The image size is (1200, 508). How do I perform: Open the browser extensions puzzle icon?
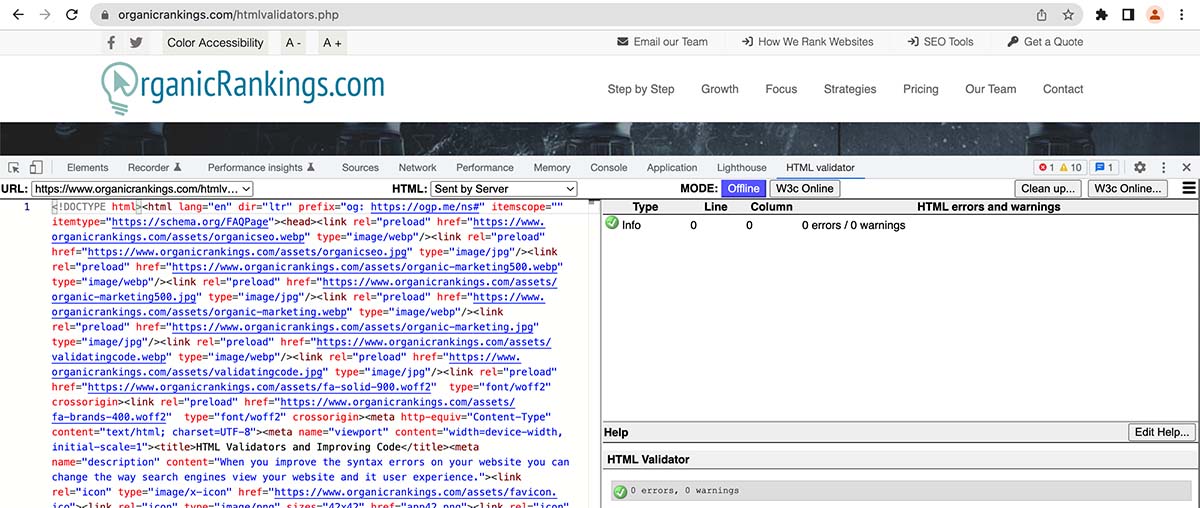pyautogui.click(x=1102, y=15)
